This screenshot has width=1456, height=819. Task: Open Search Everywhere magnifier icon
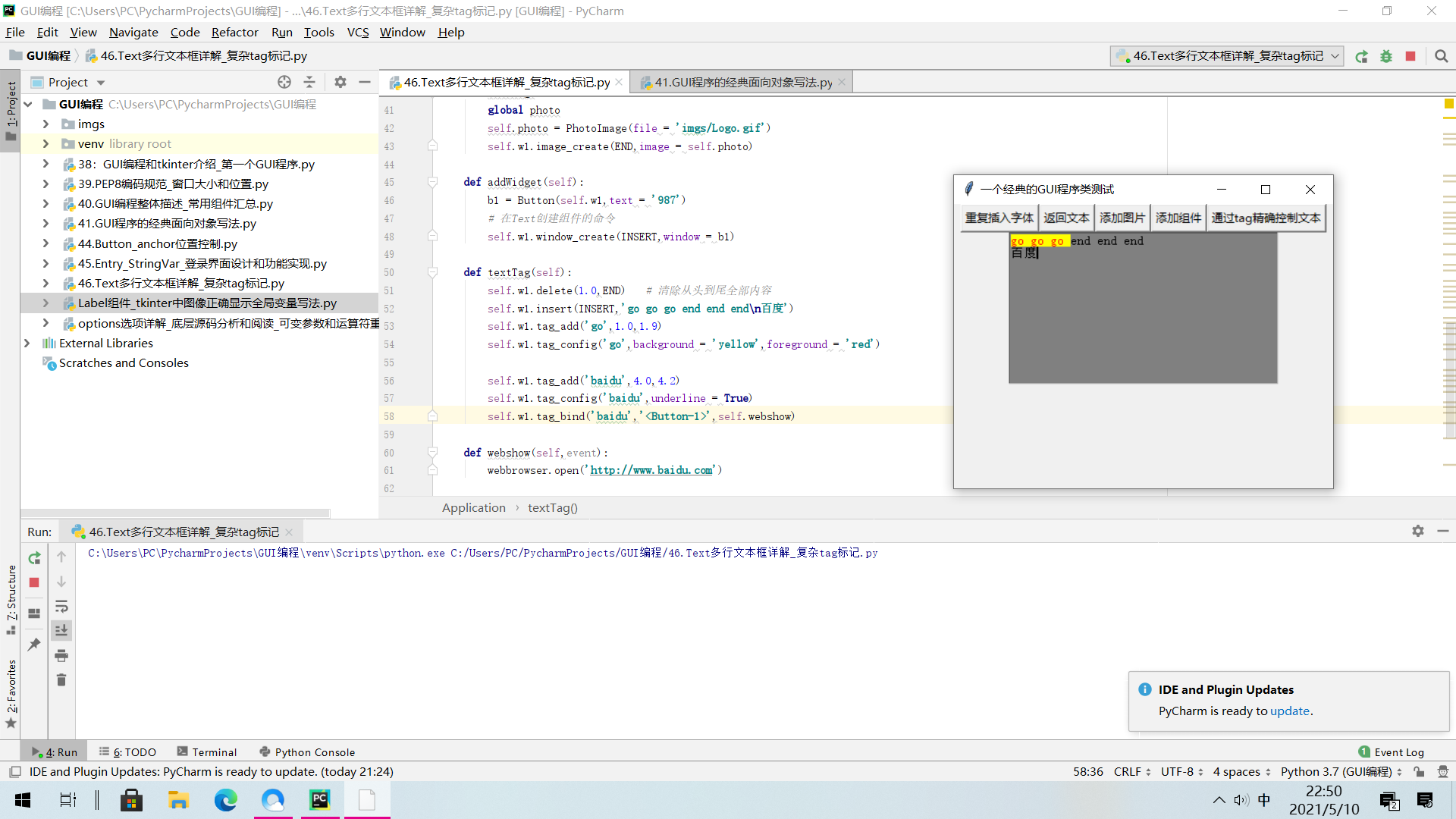[x=1442, y=56]
